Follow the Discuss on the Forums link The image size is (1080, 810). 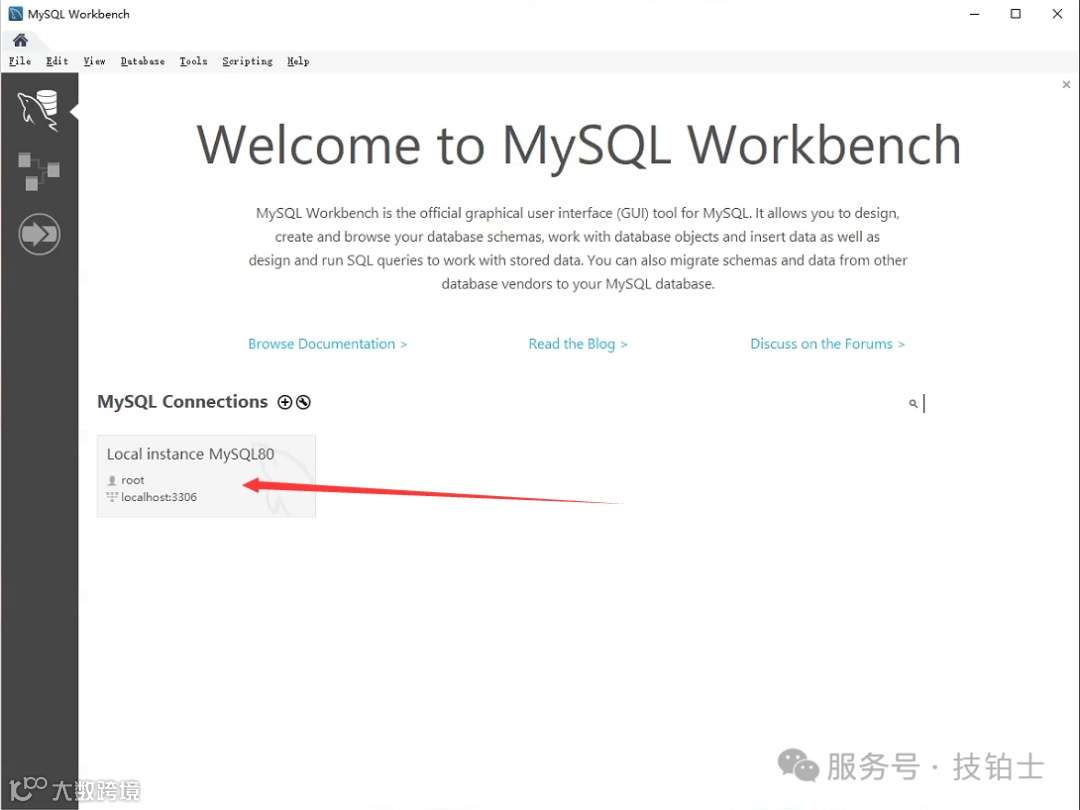click(x=827, y=344)
